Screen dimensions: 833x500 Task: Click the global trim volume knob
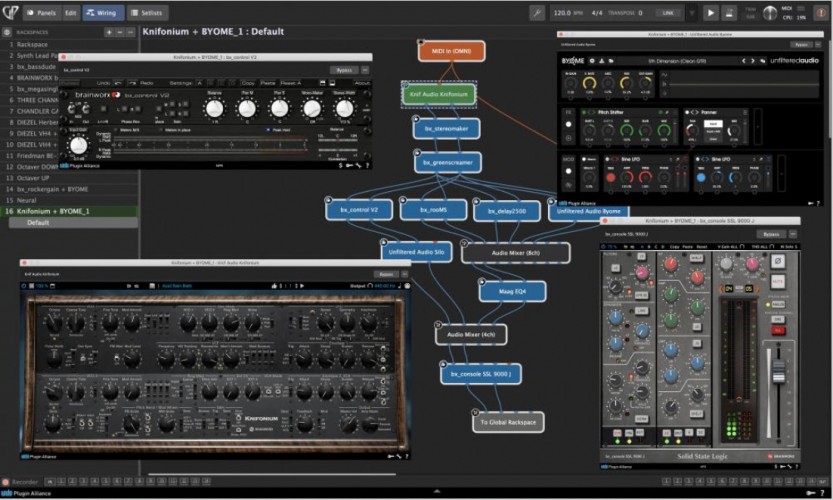pyautogui.click(x=769, y=13)
